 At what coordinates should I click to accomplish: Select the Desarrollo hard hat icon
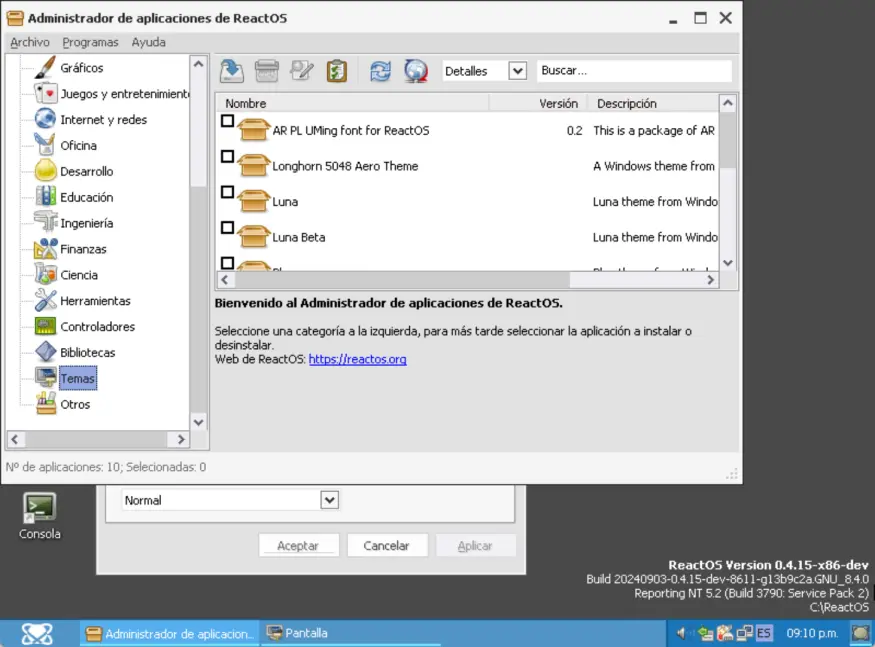45,171
